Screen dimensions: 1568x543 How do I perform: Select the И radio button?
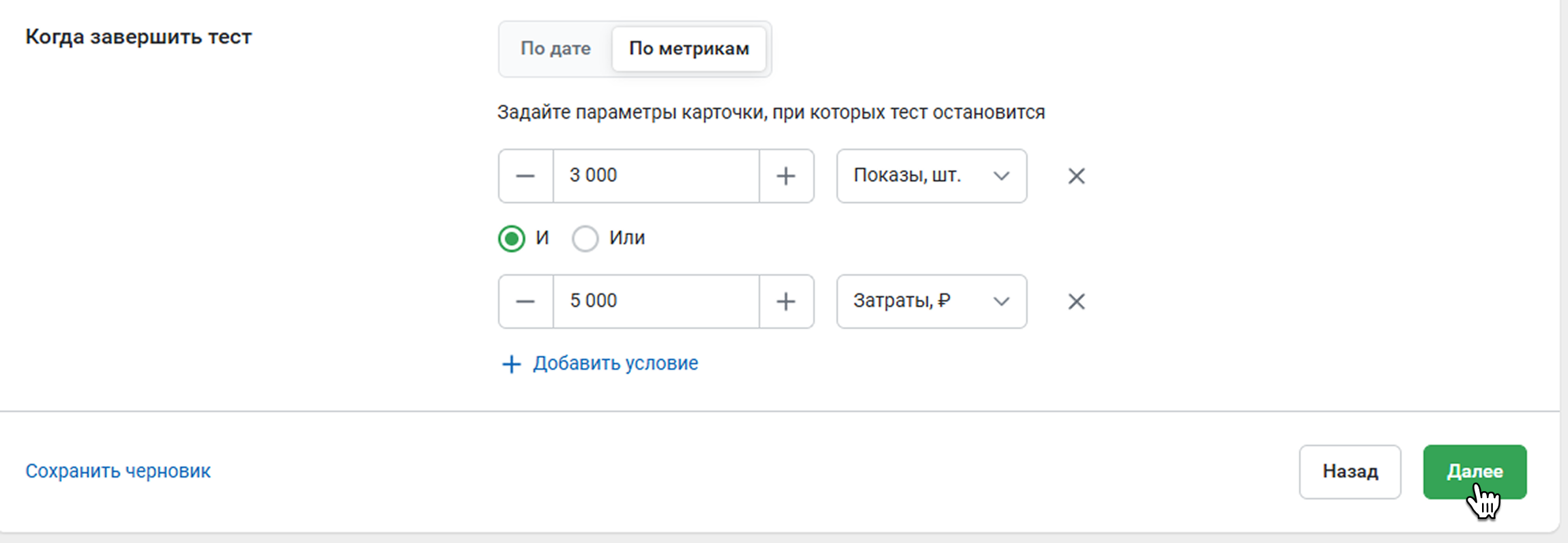coord(512,239)
